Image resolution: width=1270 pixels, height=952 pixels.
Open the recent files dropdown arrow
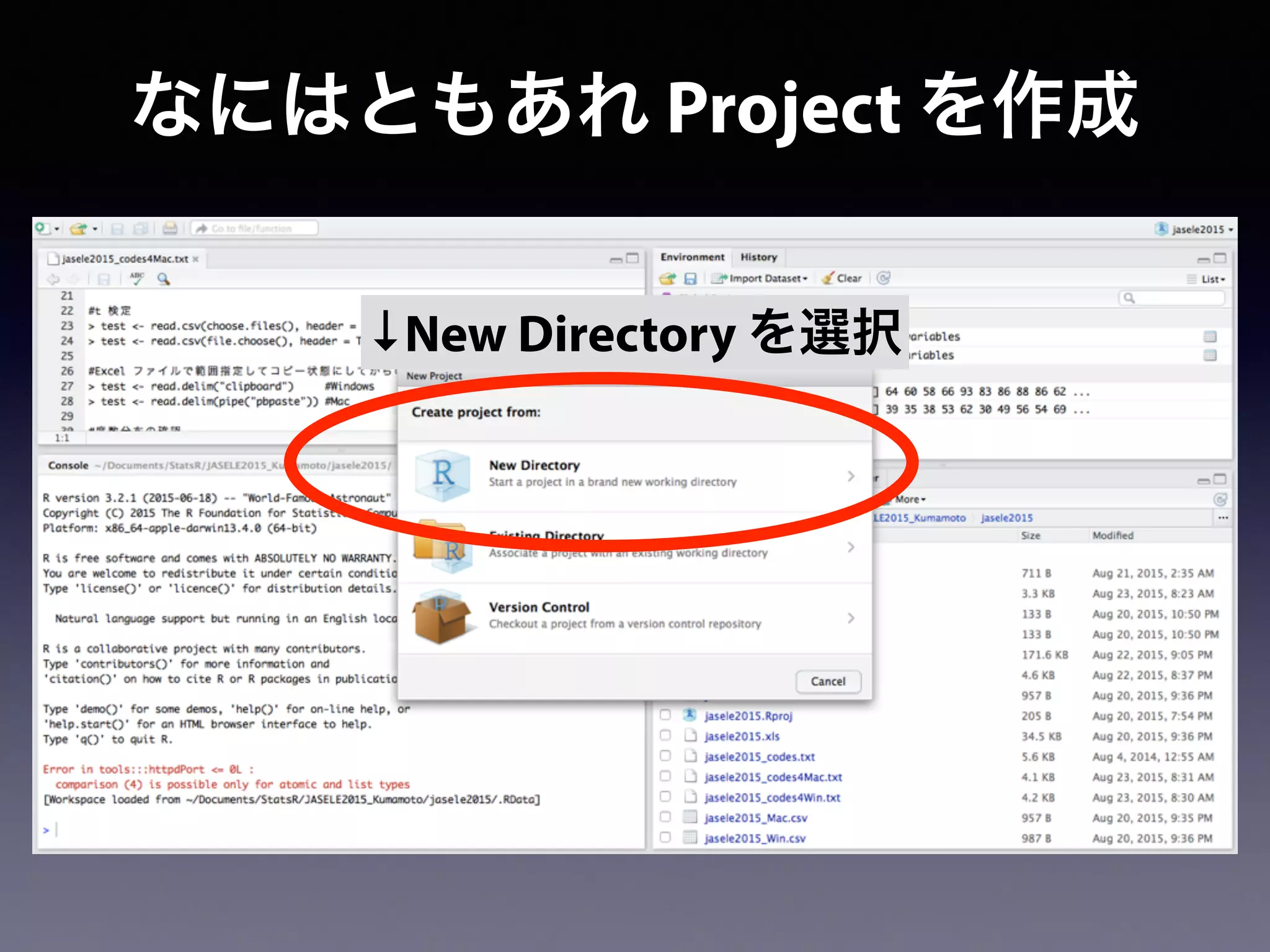click(x=95, y=229)
